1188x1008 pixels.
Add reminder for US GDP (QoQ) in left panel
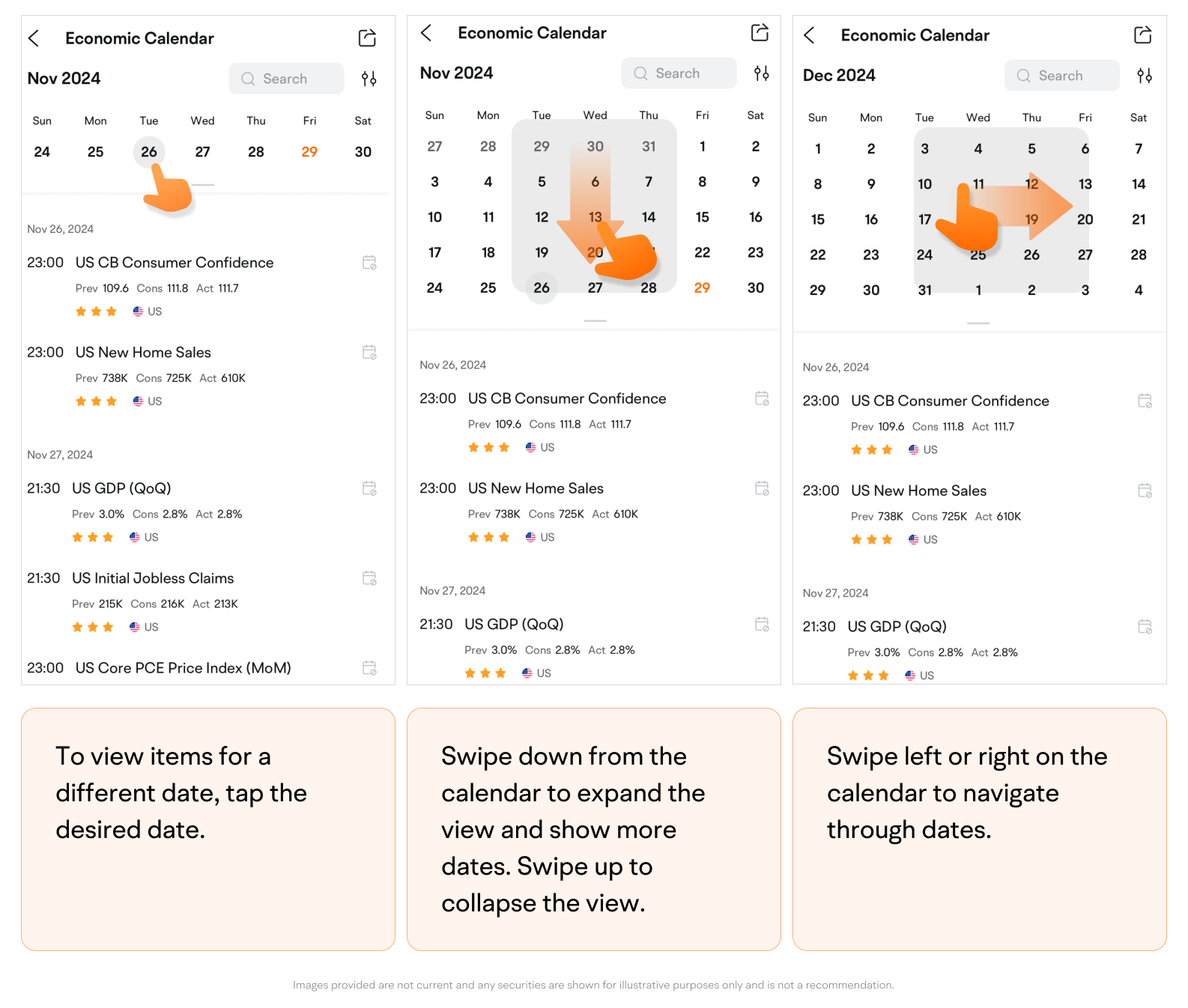pos(369,488)
